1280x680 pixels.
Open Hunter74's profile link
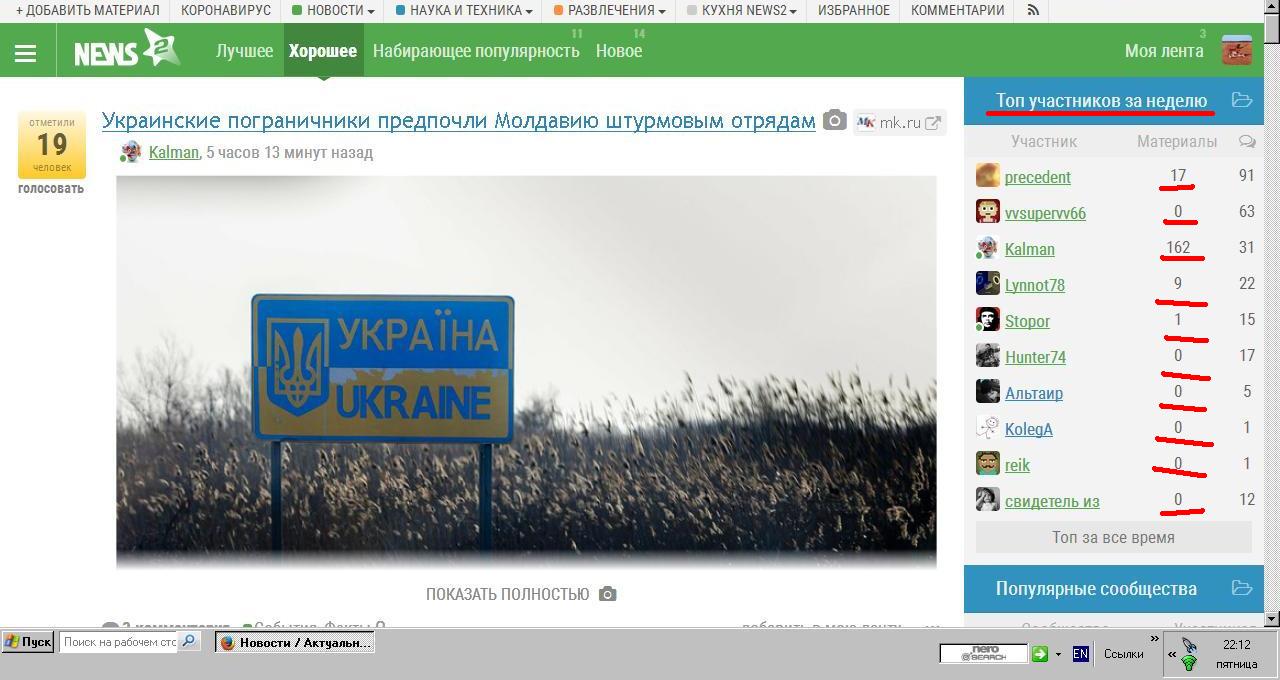1035,357
